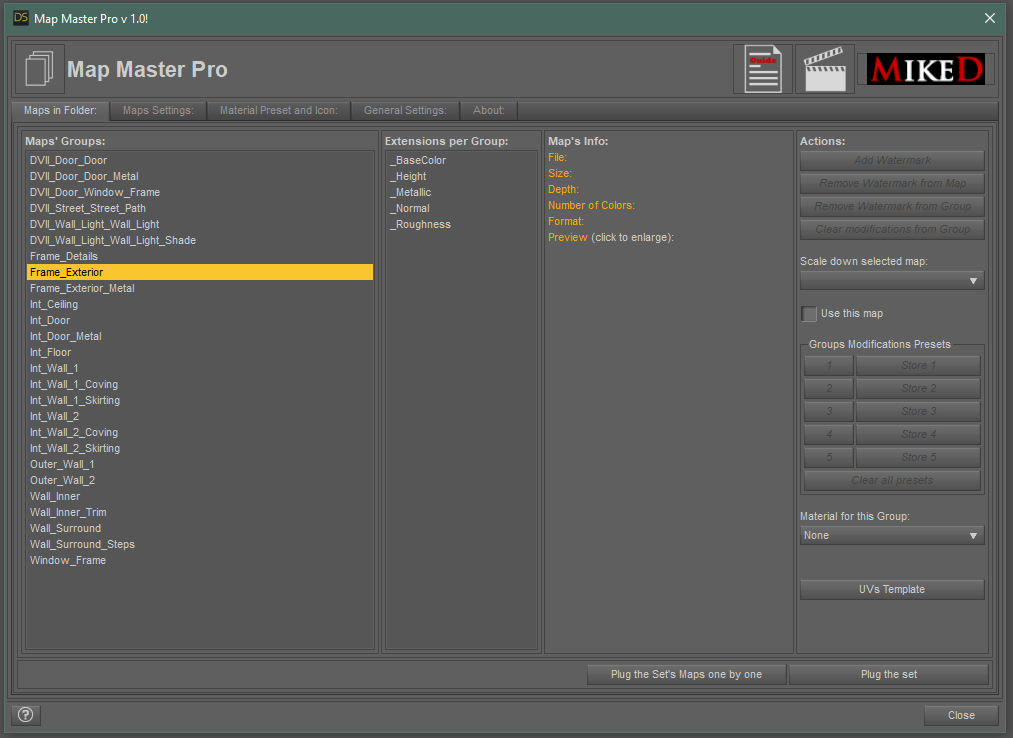Screen dimensions: 1013x738
Task: Select the Int_Door group
Action: click(200, 321)
